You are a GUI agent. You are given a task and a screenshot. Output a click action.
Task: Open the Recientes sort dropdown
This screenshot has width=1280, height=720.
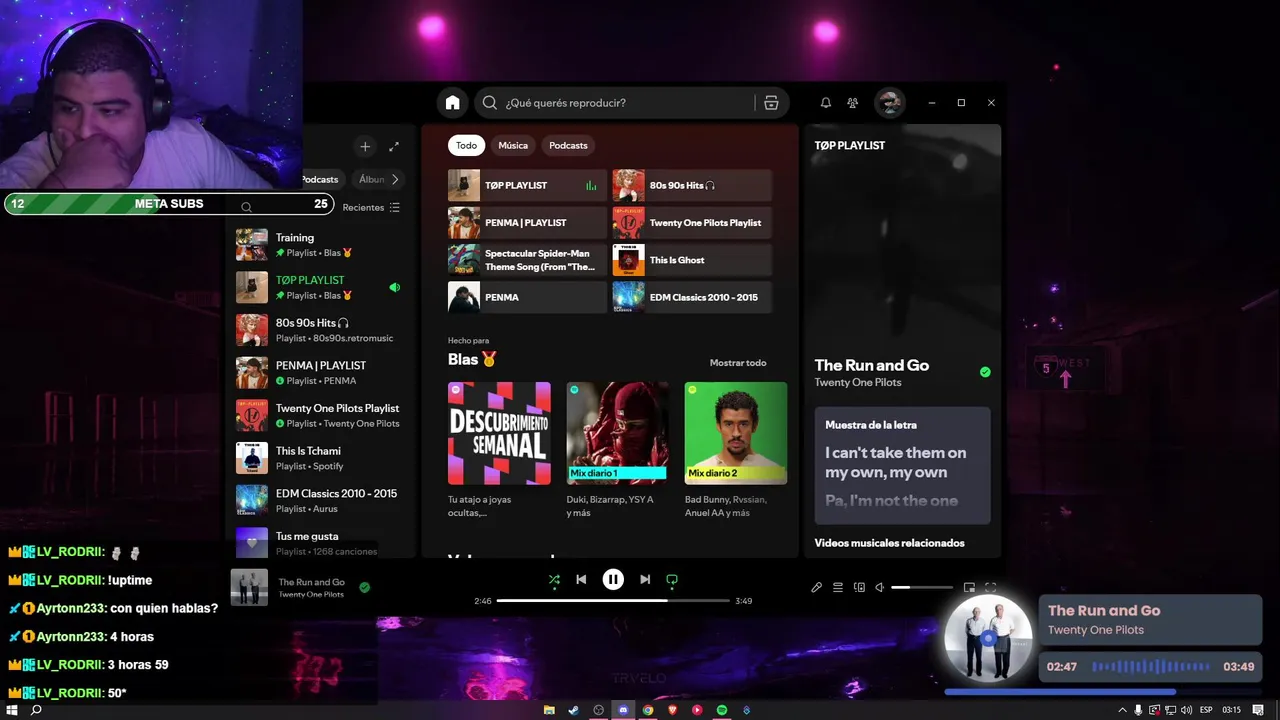click(371, 207)
